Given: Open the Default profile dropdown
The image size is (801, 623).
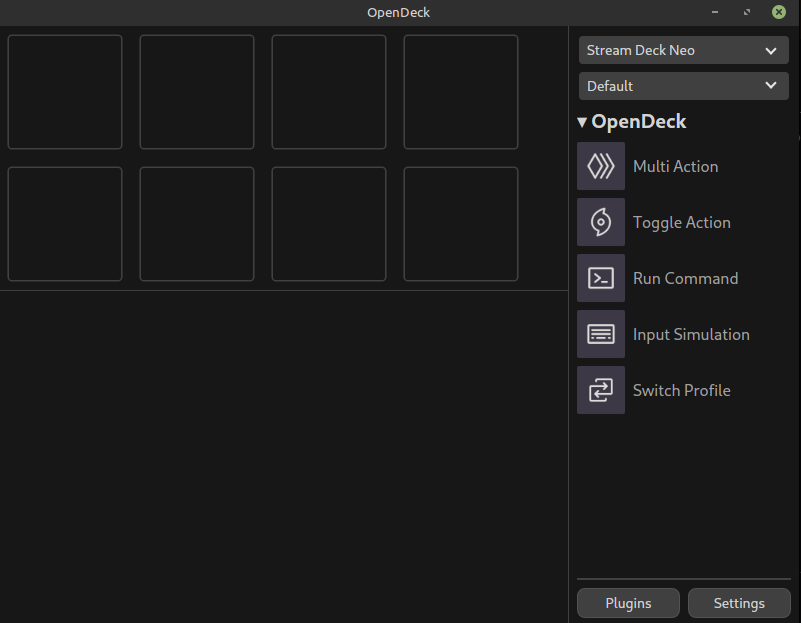Looking at the screenshot, I should point(684,86).
